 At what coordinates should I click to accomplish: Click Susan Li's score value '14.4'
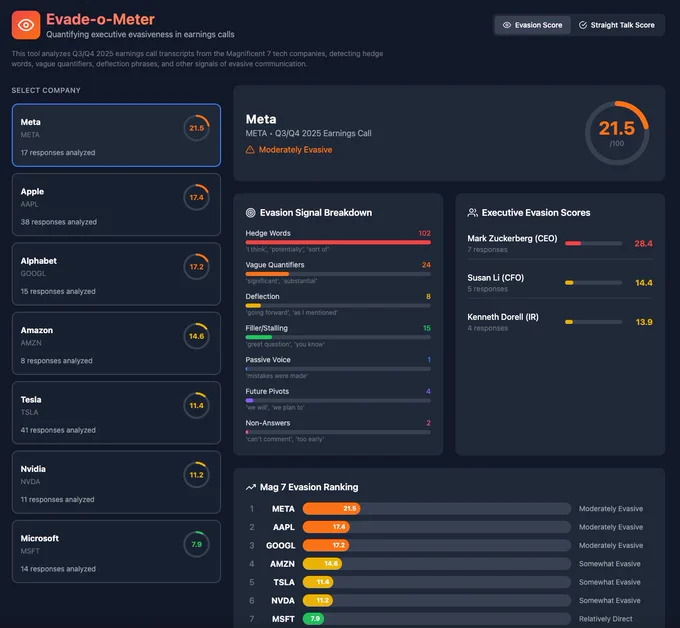click(644, 283)
